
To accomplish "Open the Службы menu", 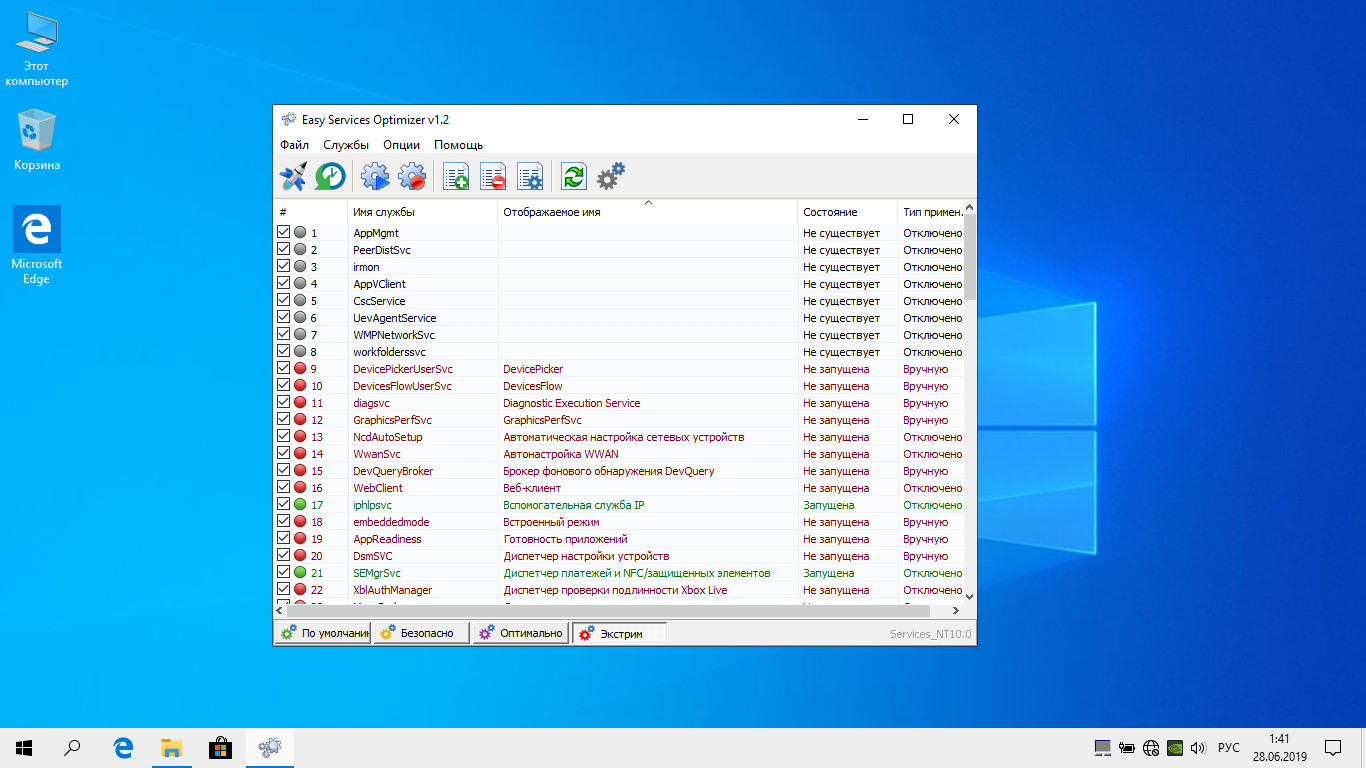I will (346, 145).
